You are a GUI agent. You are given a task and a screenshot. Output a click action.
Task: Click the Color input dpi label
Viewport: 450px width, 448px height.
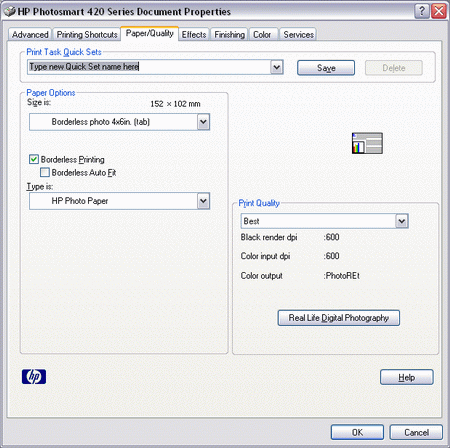(x=265, y=256)
